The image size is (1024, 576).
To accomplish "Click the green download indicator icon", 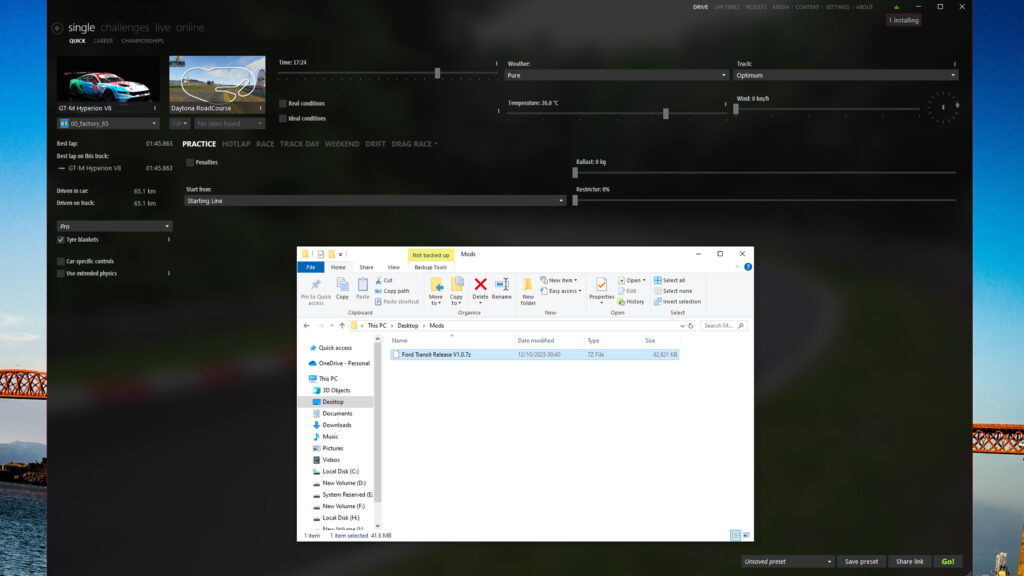I will (x=896, y=7).
